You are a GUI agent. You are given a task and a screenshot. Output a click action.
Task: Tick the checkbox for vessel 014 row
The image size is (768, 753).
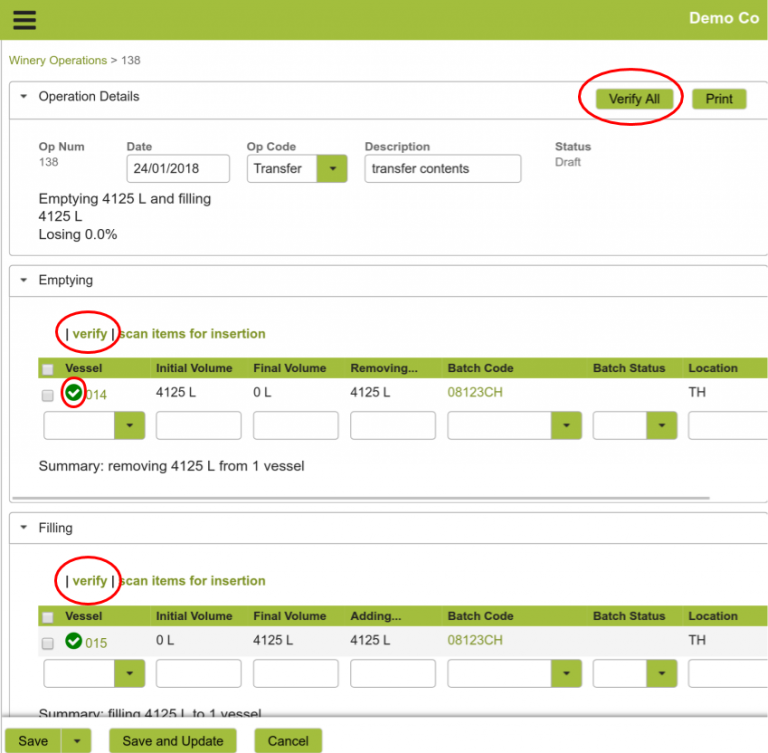(47, 395)
